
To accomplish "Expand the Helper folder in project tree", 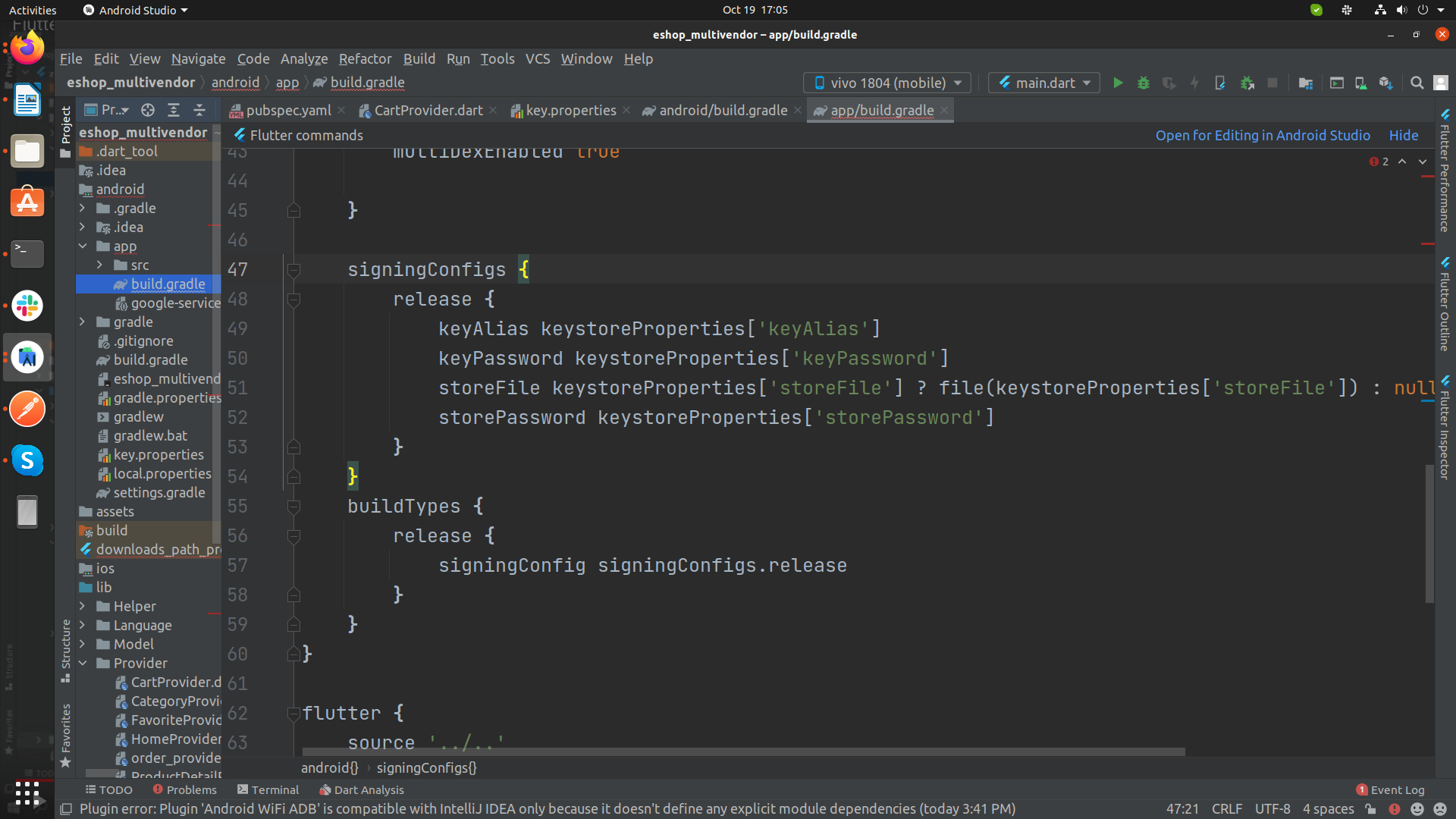I will click(x=83, y=606).
